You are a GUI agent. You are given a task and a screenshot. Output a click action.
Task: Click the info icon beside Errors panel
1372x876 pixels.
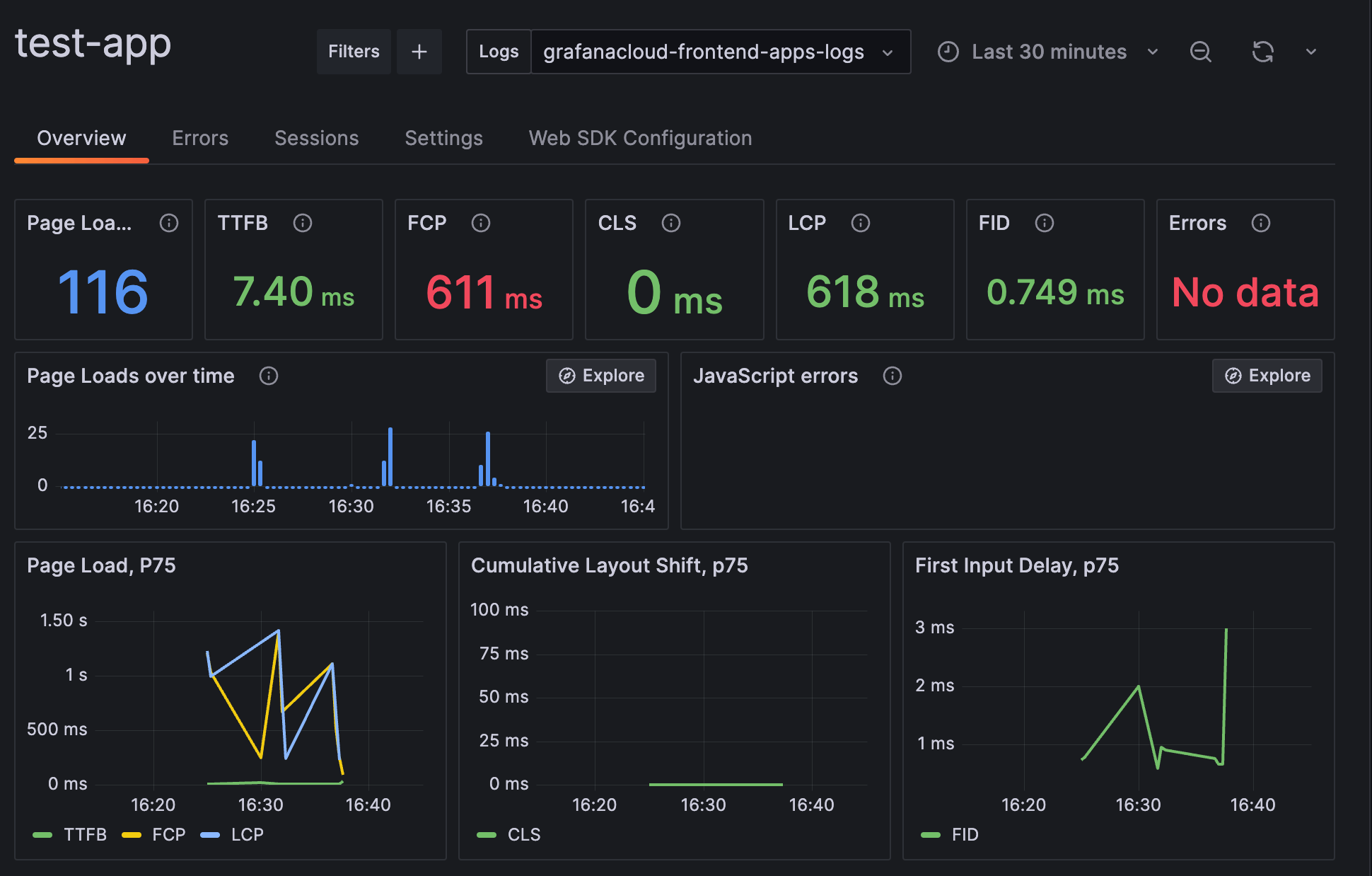pyautogui.click(x=1261, y=223)
